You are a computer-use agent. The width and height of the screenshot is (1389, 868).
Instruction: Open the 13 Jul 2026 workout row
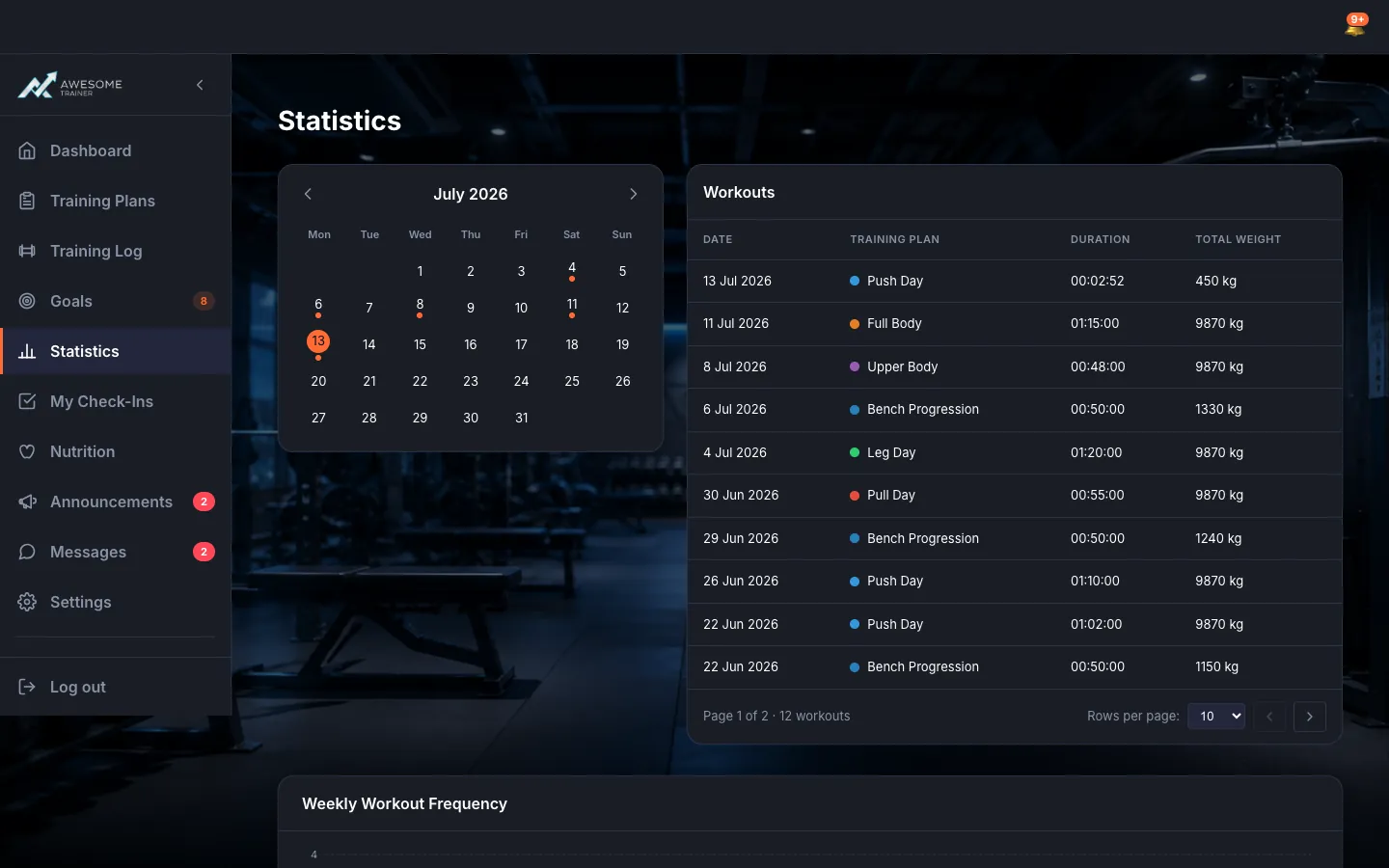coord(1015,281)
